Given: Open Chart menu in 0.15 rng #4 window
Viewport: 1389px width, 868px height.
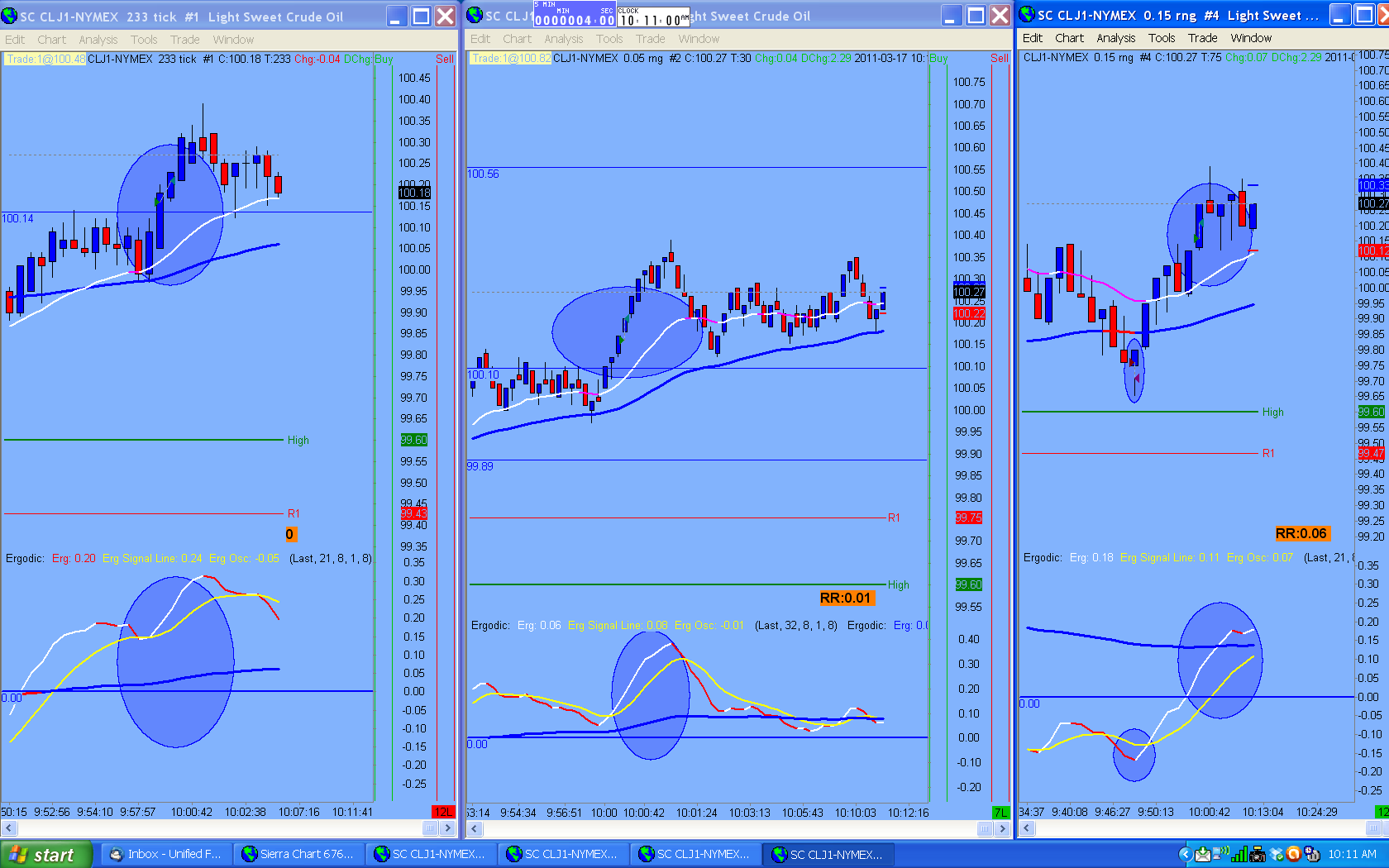Looking at the screenshot, I should tap(1070, 38).
